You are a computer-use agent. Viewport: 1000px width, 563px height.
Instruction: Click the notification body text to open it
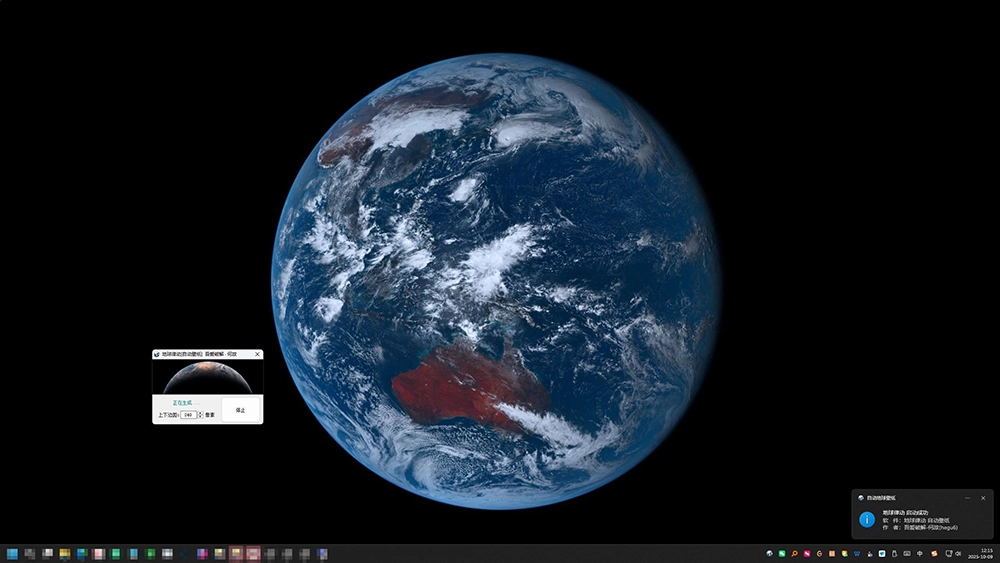[920, 521]
